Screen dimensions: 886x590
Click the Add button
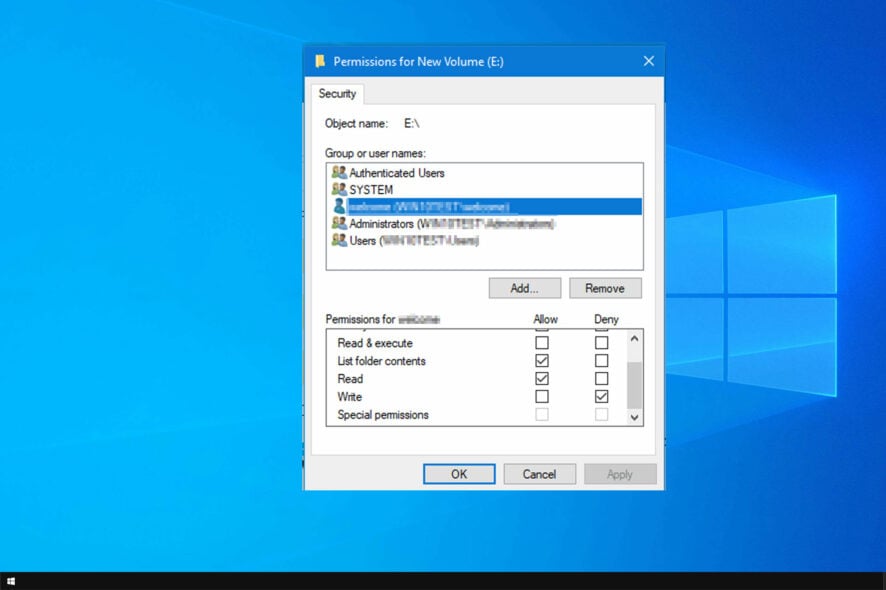tap(524, 288)
